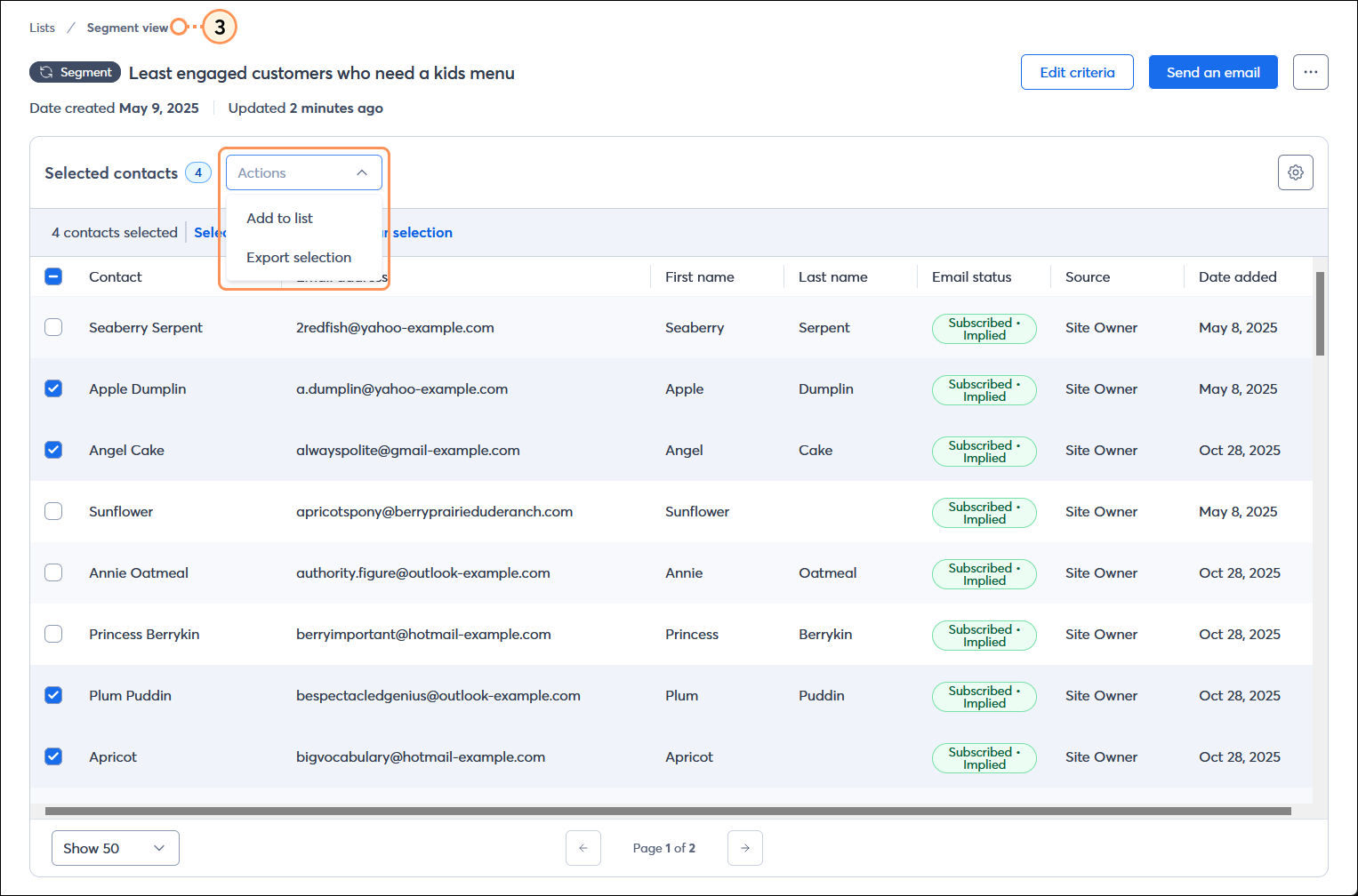1358x896 pixels.
Task: Select Export selection from the menu
Action: click(x=299, y=257)
